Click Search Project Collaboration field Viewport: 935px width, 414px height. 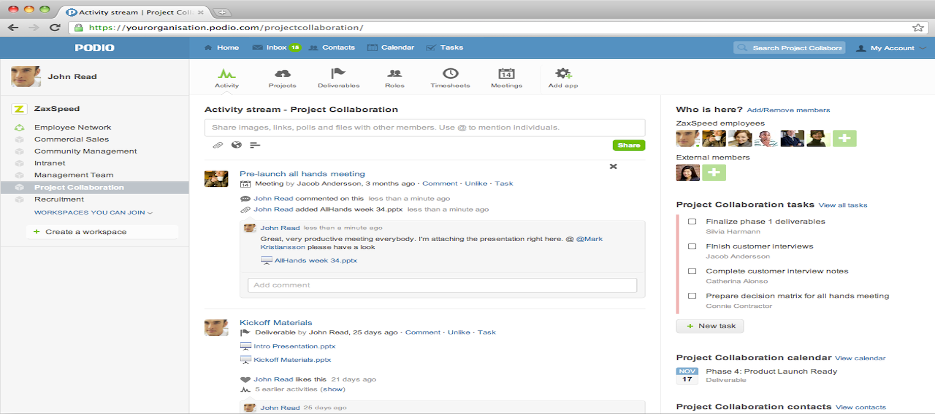click(789, 48)
